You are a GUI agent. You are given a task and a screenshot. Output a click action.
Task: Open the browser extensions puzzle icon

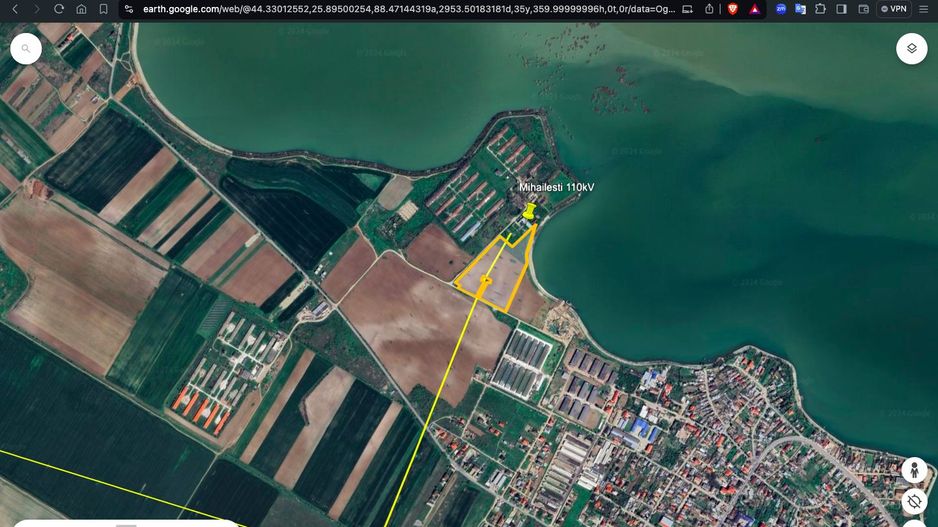pos(820,9)
